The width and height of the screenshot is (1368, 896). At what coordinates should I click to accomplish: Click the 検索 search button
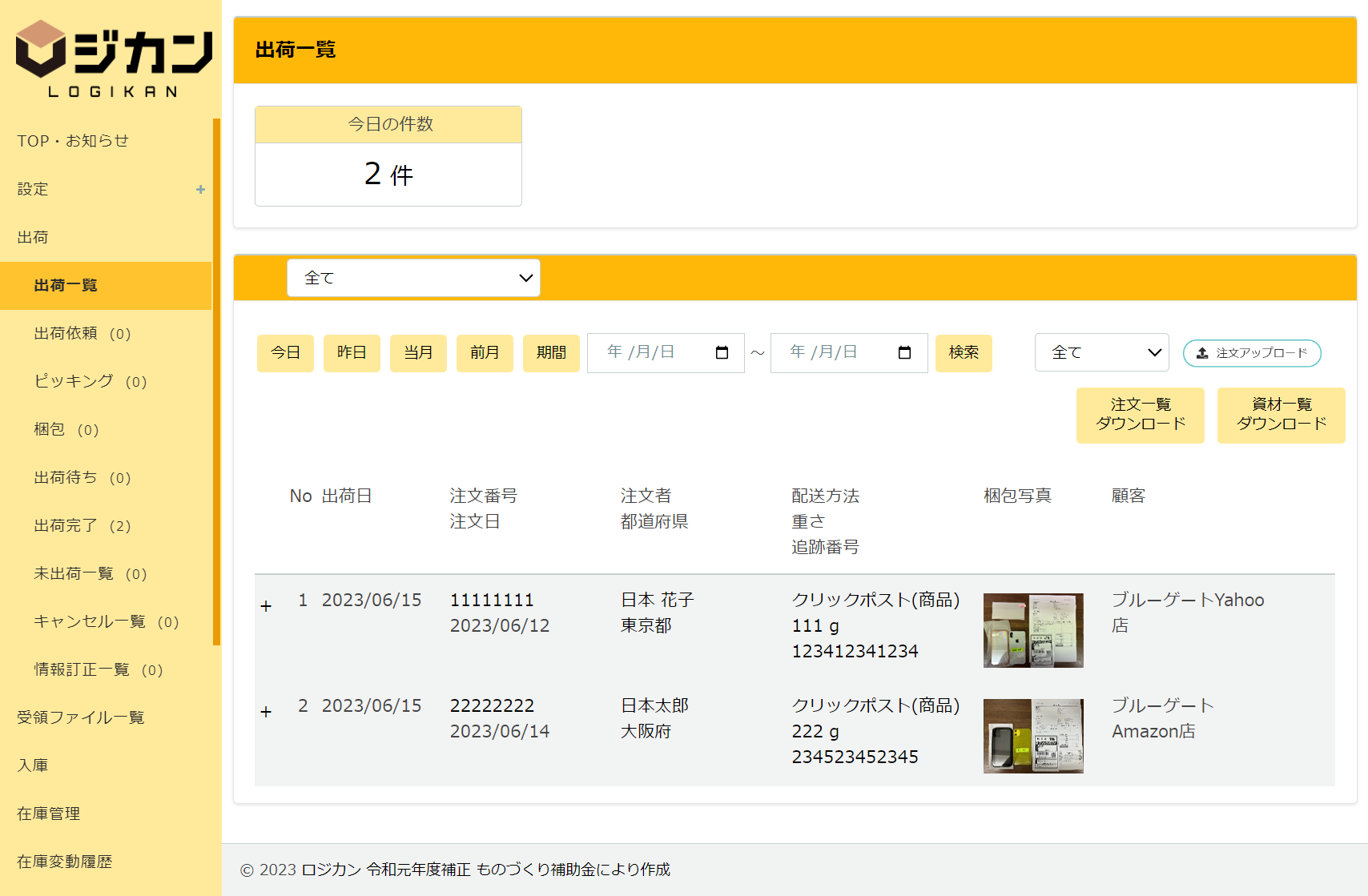click(964, 353)
